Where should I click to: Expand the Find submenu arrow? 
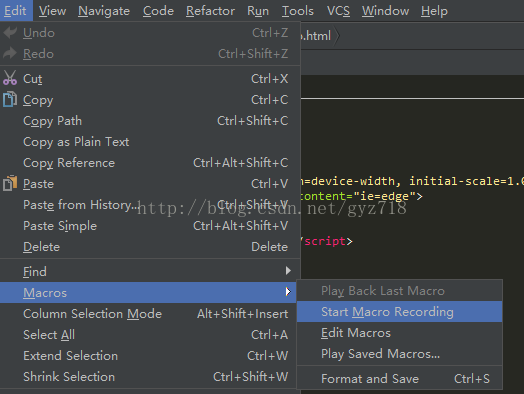point(288,271)
